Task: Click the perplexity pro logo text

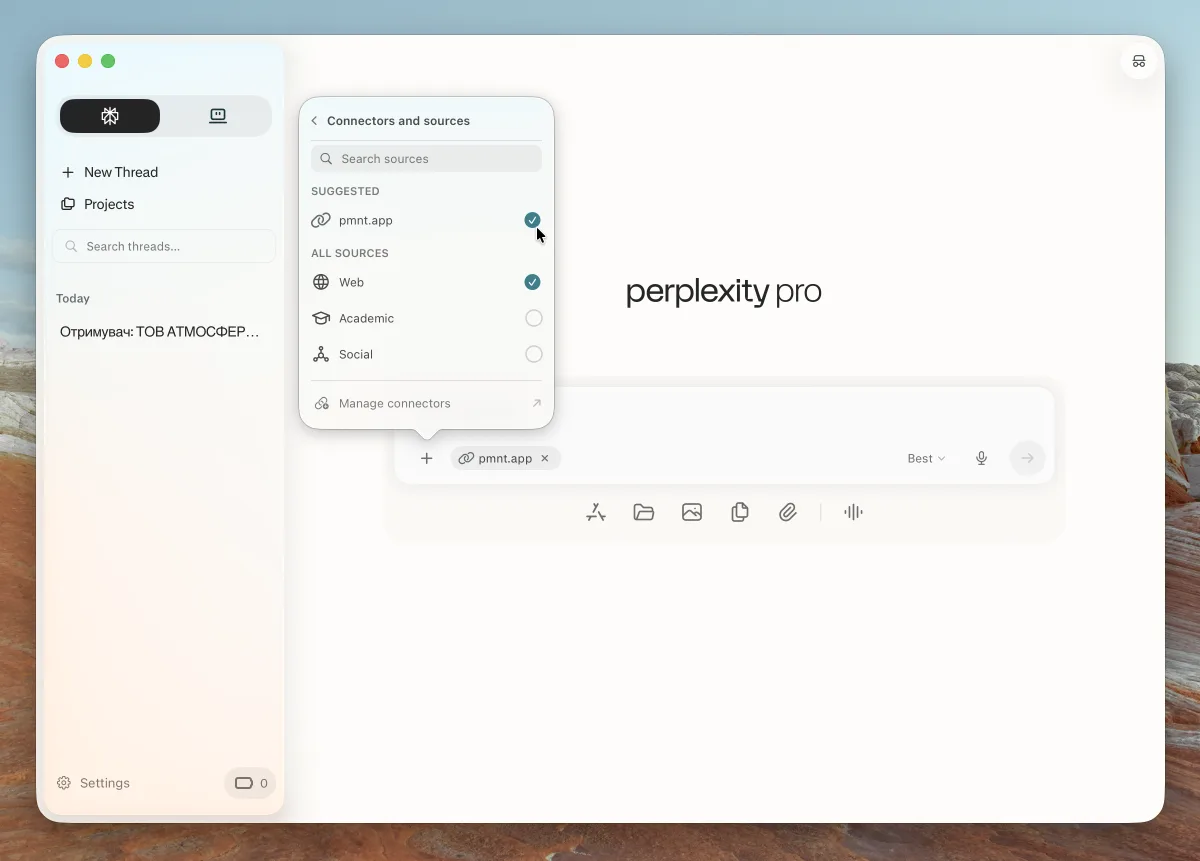Action: pos(723,292)
